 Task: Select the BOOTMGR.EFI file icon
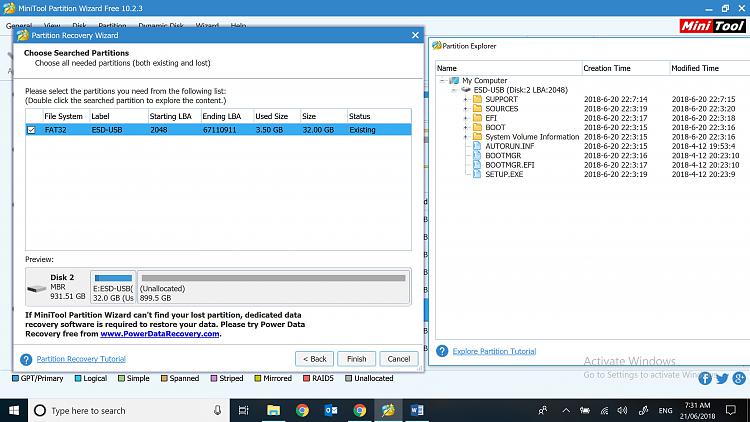point(477,165)
